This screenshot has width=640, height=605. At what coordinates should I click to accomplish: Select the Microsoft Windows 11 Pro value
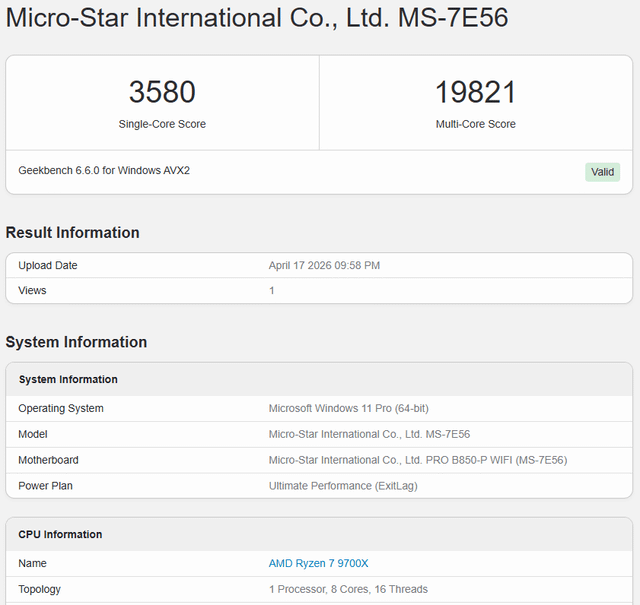coord(348,408)
